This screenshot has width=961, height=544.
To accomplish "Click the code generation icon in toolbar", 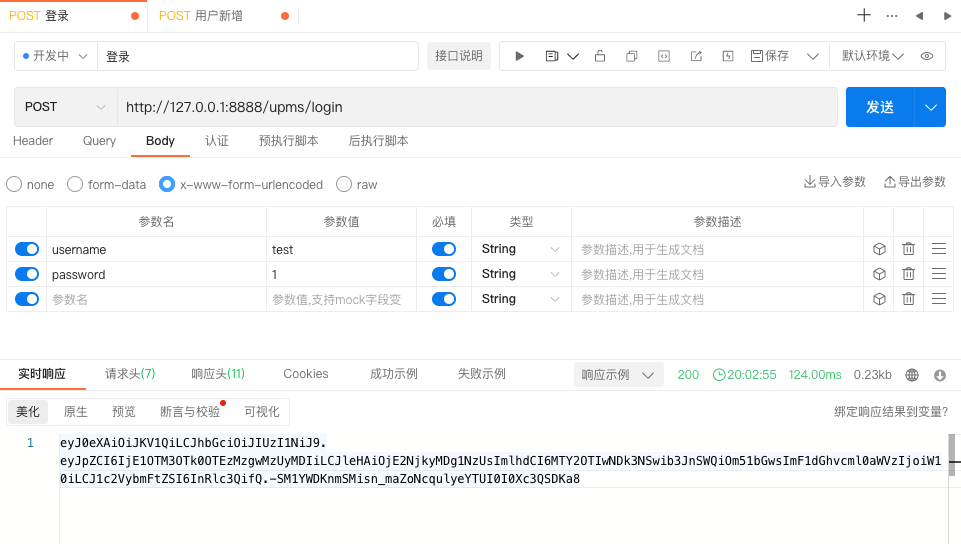I will tap(663, 56).
